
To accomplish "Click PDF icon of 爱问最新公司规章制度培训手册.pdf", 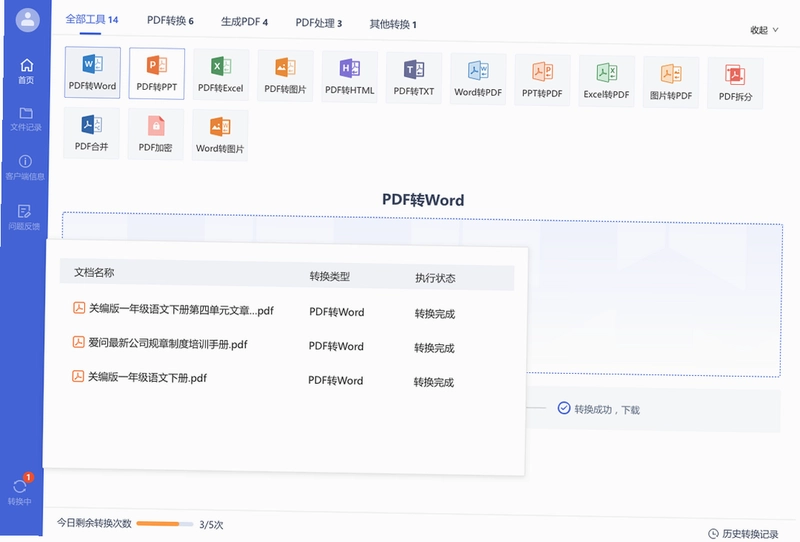I will [78, 342].
